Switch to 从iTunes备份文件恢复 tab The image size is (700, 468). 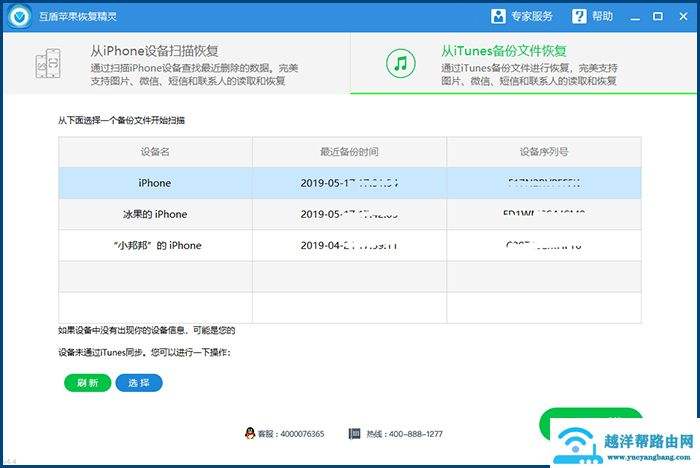pyautogui.click(x=524, y=63)
